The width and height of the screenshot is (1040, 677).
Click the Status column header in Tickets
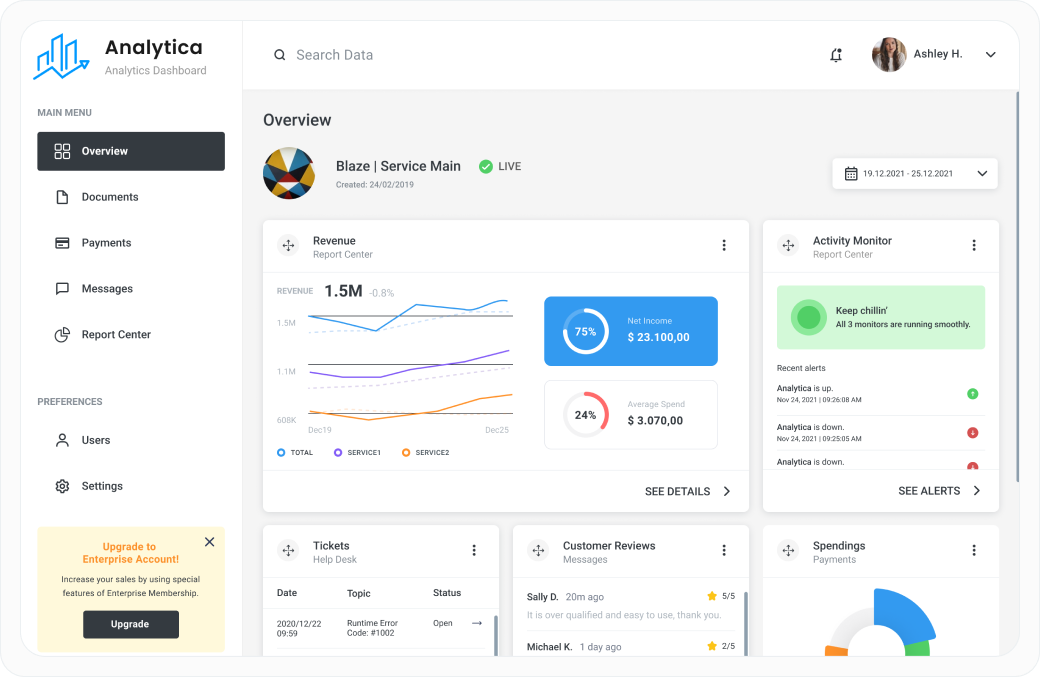(x=446, y=593)
